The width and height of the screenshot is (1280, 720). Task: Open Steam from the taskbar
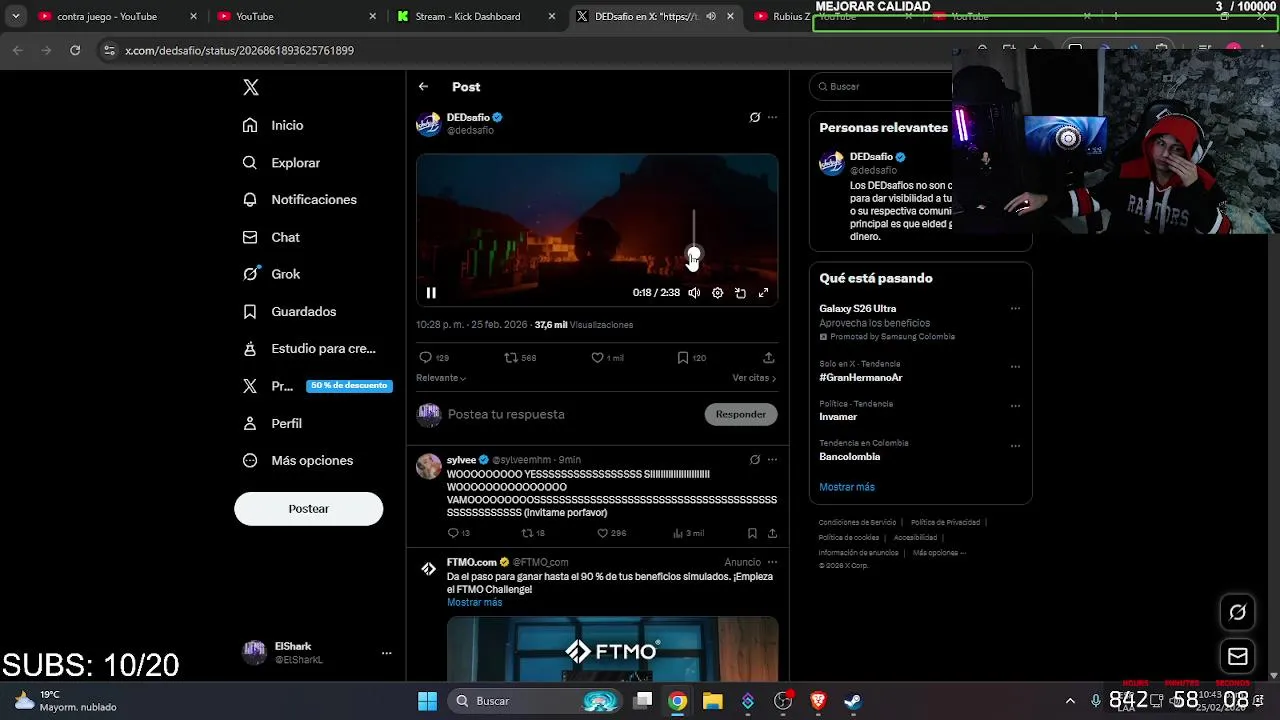852,701
